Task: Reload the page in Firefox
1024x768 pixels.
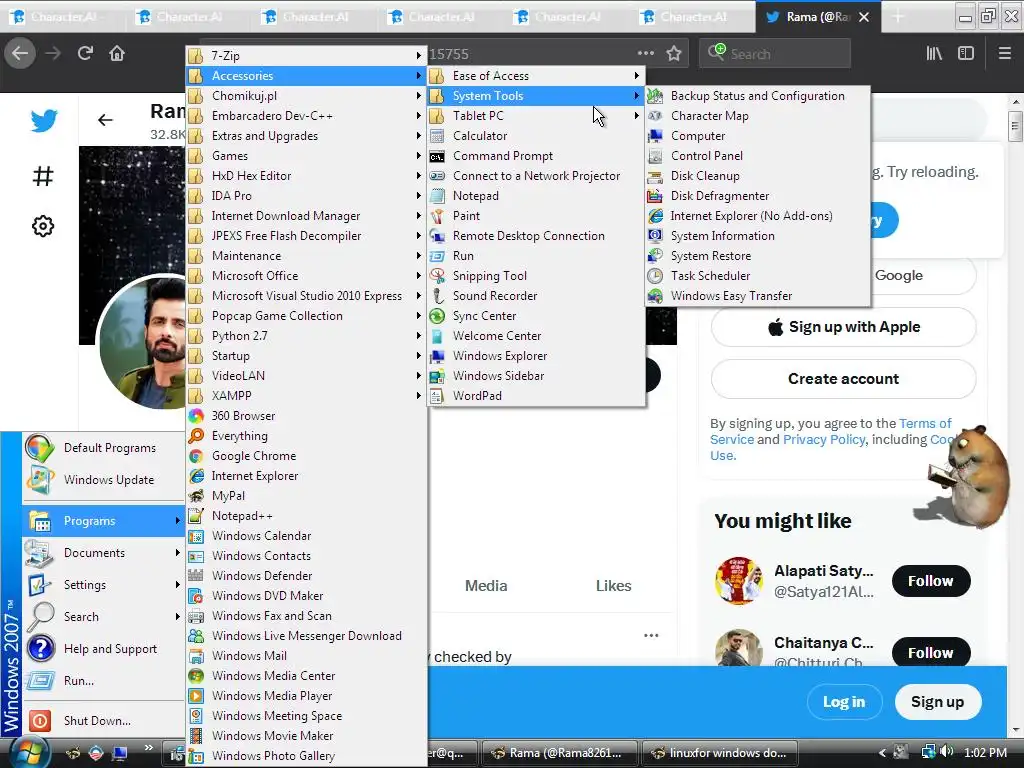Action: [x=85, y=53]
